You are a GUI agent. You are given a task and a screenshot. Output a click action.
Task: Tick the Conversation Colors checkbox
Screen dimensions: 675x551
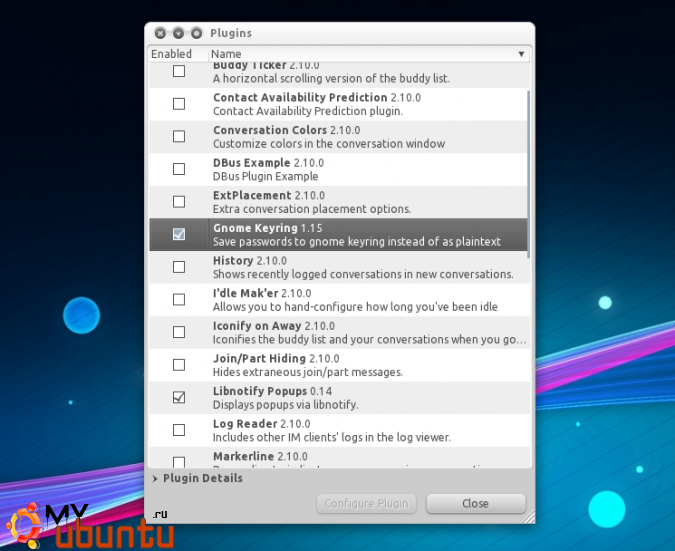coord(179,136)
